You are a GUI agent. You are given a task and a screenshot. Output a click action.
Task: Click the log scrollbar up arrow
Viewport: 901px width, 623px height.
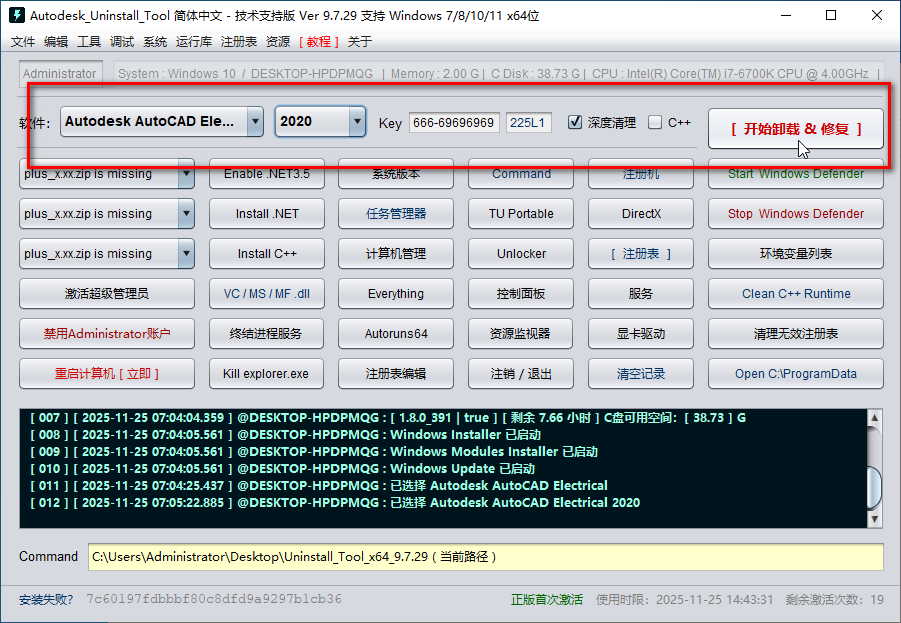coord(874,417)
